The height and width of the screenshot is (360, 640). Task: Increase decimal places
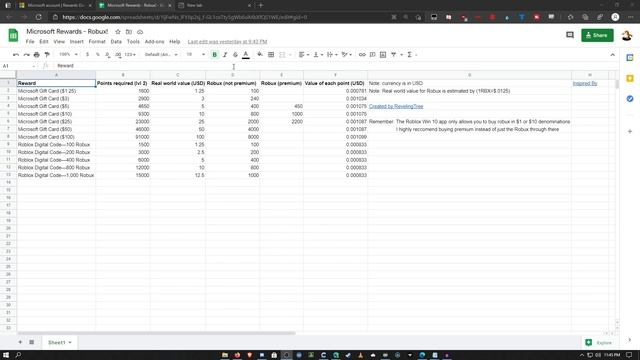[118, 55]
